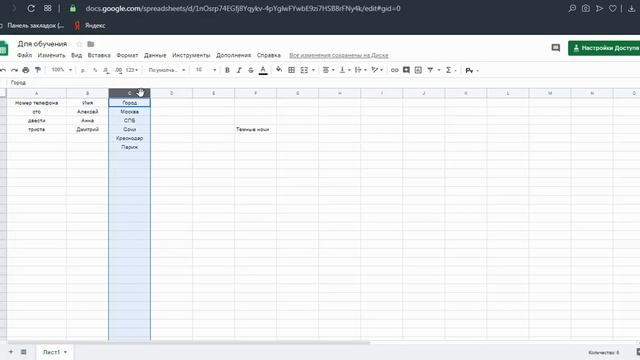Click the redo arrow in the toolbar
This screenshot has width=640, height=360.
[14, 70]
